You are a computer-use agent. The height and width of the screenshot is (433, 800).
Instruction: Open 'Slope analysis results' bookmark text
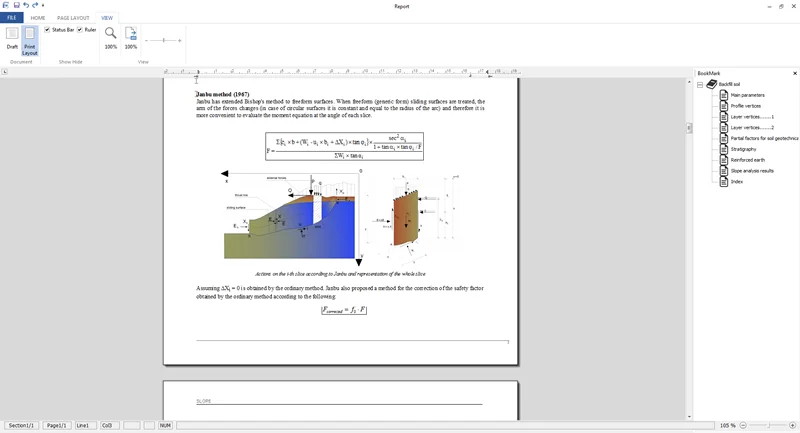[752, 171]
